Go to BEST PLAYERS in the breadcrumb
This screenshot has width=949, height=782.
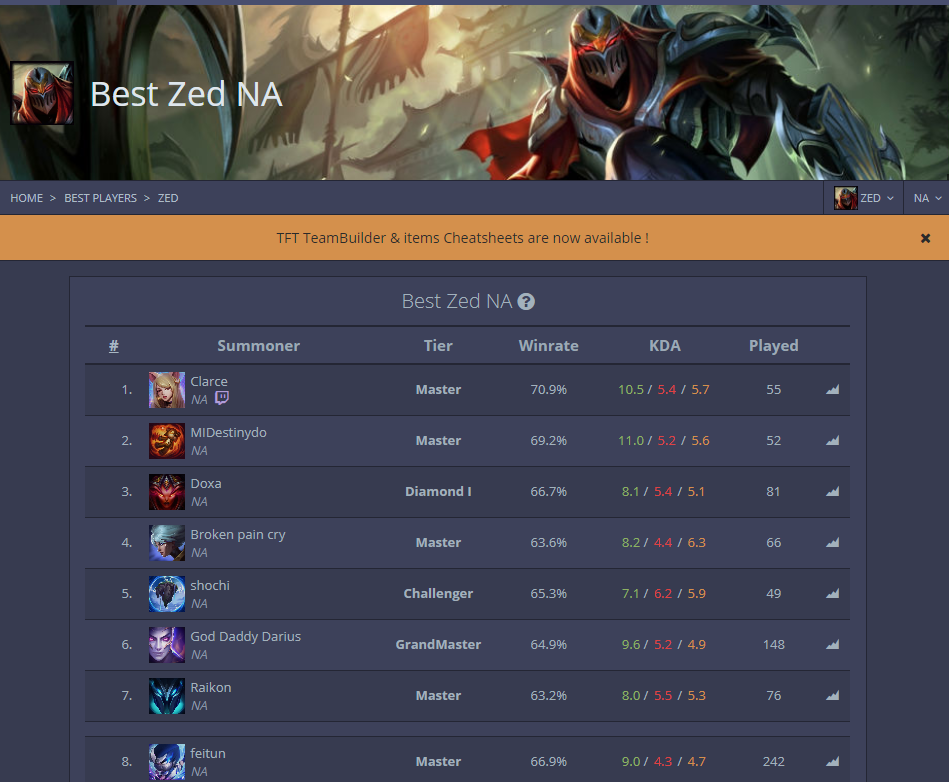(x=100, y=198)
